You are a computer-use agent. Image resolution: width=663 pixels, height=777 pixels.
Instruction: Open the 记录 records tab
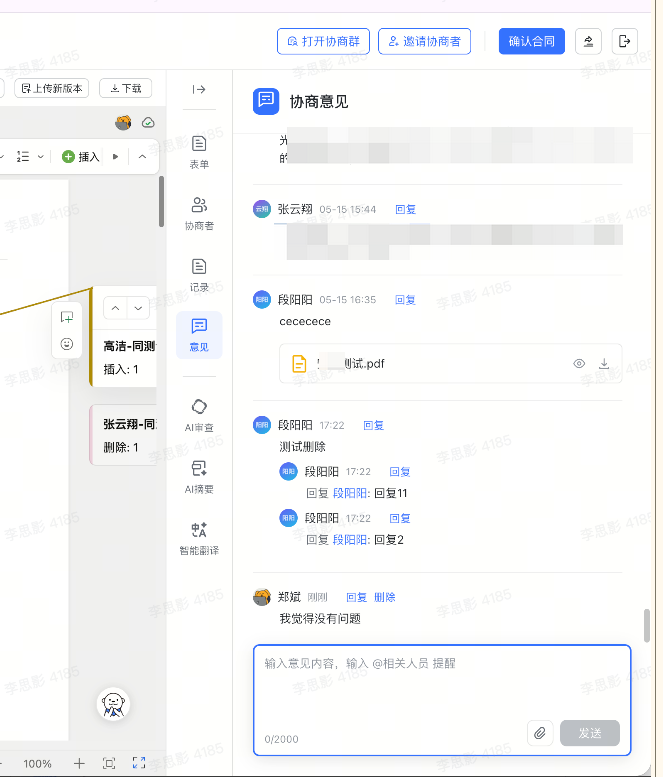click(199, 275)
